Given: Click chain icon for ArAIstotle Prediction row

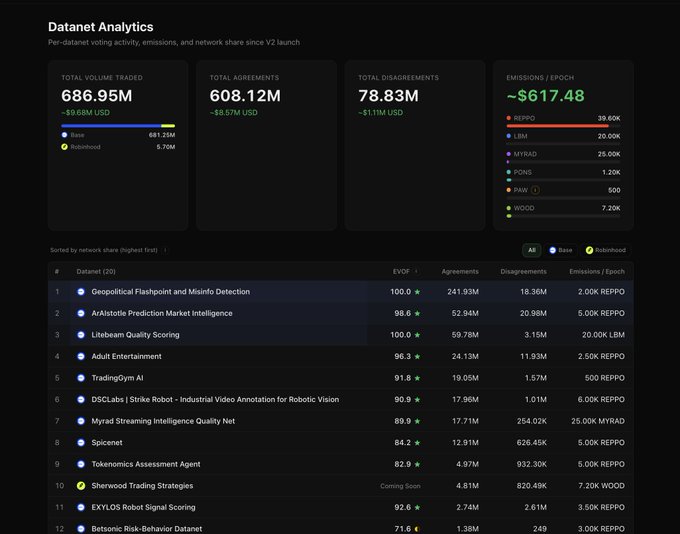Looking at the screenshot, I should point(81,313).
